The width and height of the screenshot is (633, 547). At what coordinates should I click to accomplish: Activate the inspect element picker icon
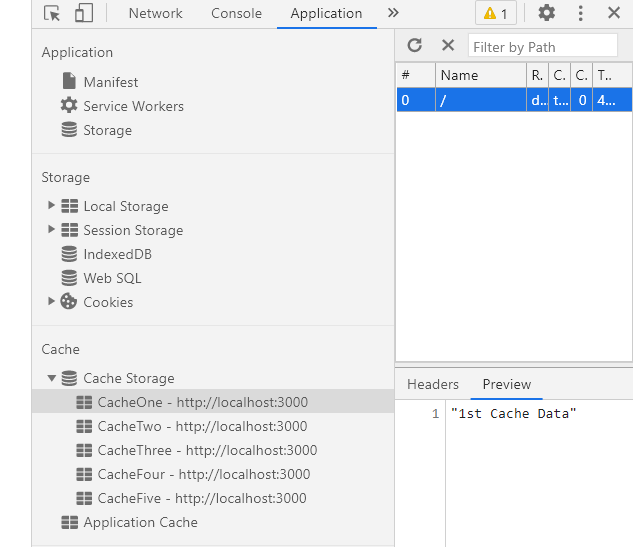52,13
